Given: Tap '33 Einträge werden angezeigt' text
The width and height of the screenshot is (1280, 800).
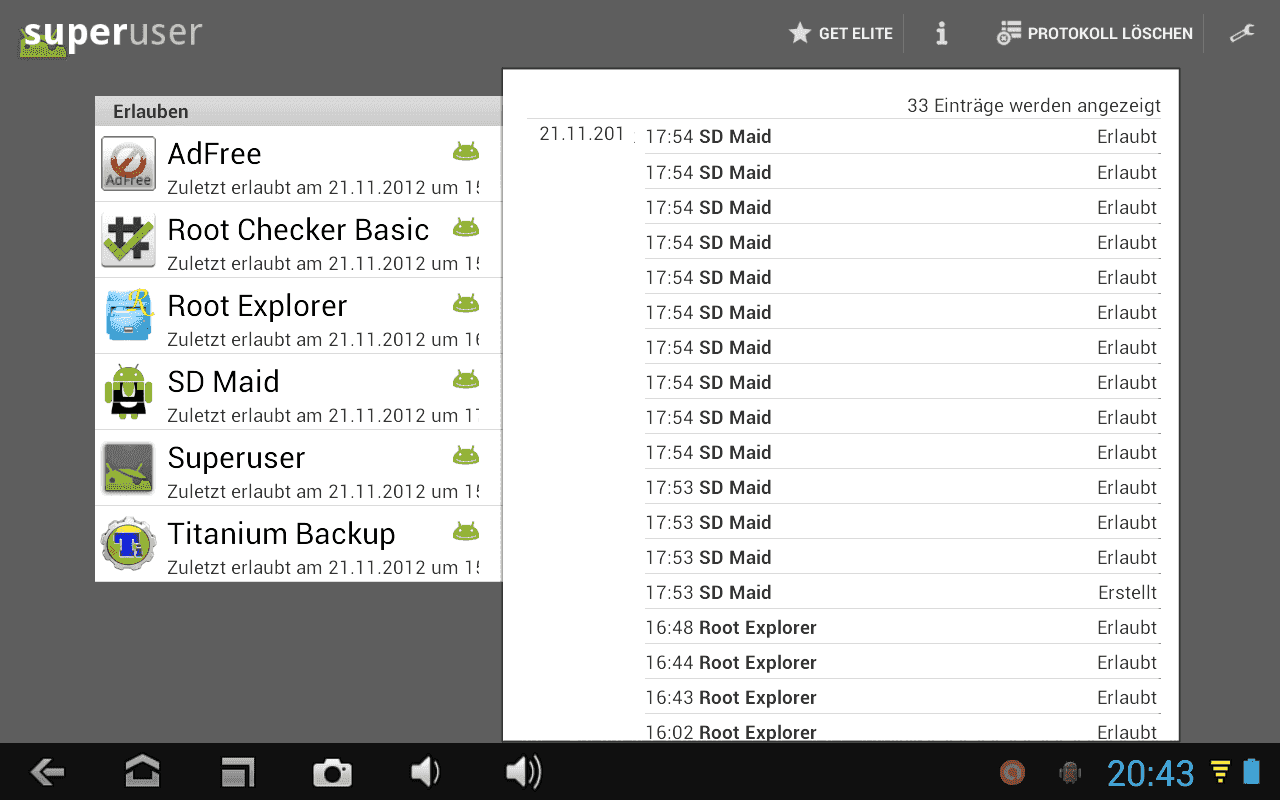Looking at the screenshot, I should point(1034,105).
